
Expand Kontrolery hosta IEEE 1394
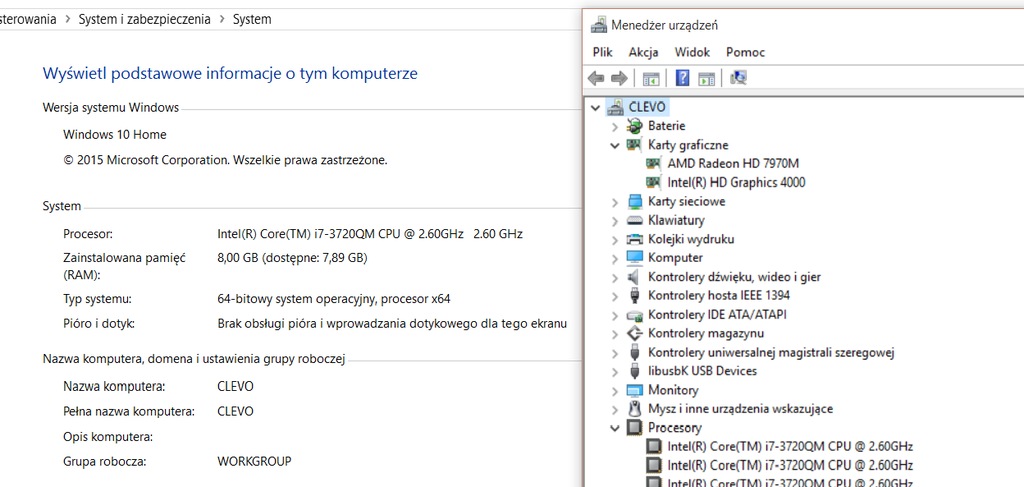tap(615, 296)
